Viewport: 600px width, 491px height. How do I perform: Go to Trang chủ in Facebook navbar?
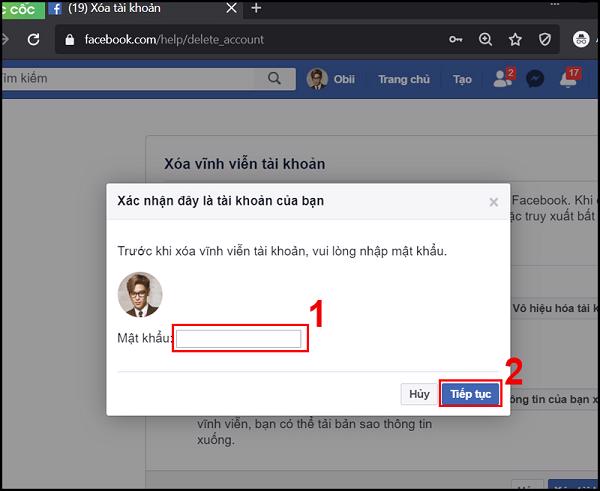click(x=404, y=79)
